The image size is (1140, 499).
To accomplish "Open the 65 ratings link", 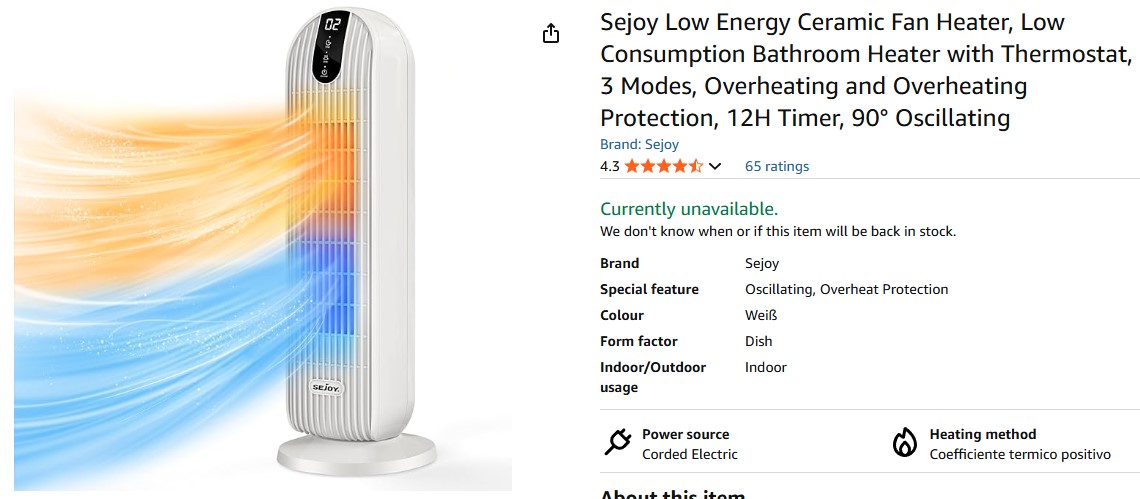I will click(777, 166).
